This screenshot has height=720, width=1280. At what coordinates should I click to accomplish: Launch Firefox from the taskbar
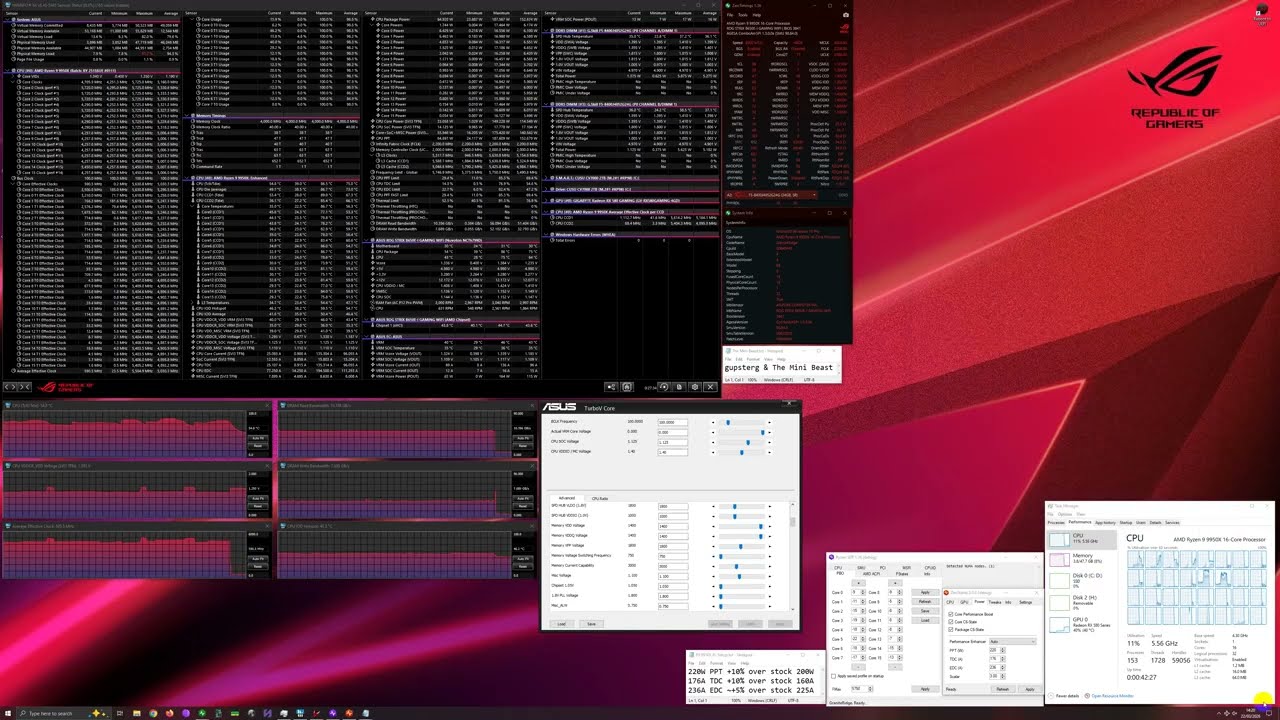[170, 713]
